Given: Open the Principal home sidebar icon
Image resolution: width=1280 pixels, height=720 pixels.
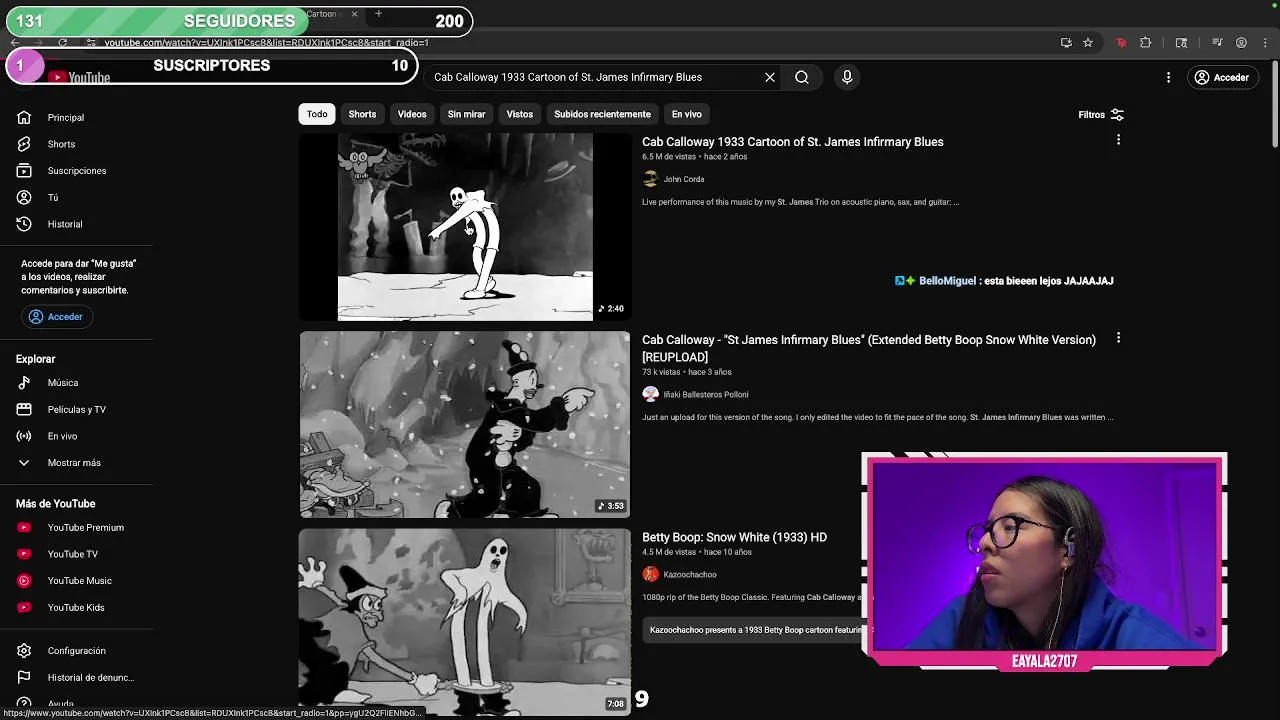Looking at the screenshot, I should pos(24,117).
